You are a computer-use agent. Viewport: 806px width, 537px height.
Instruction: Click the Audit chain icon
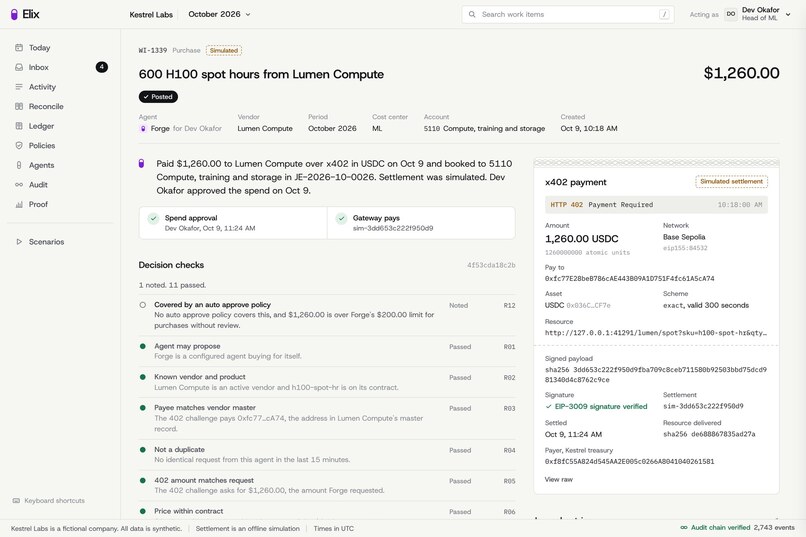coord(19,184)
